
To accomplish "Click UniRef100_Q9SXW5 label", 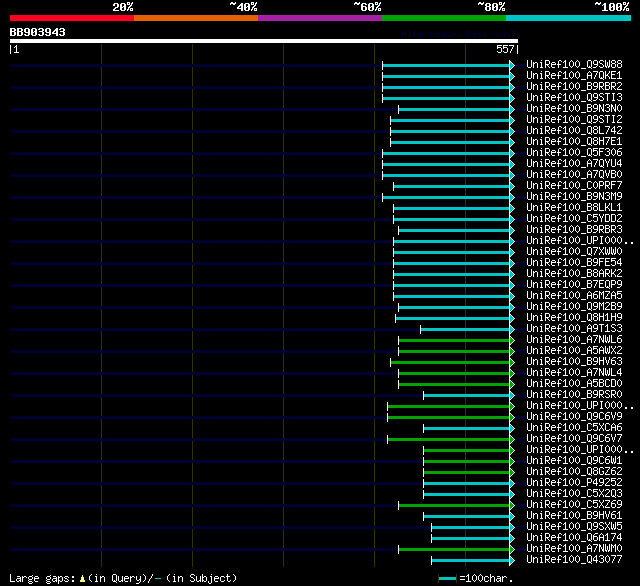I will [x=574, y=527].
